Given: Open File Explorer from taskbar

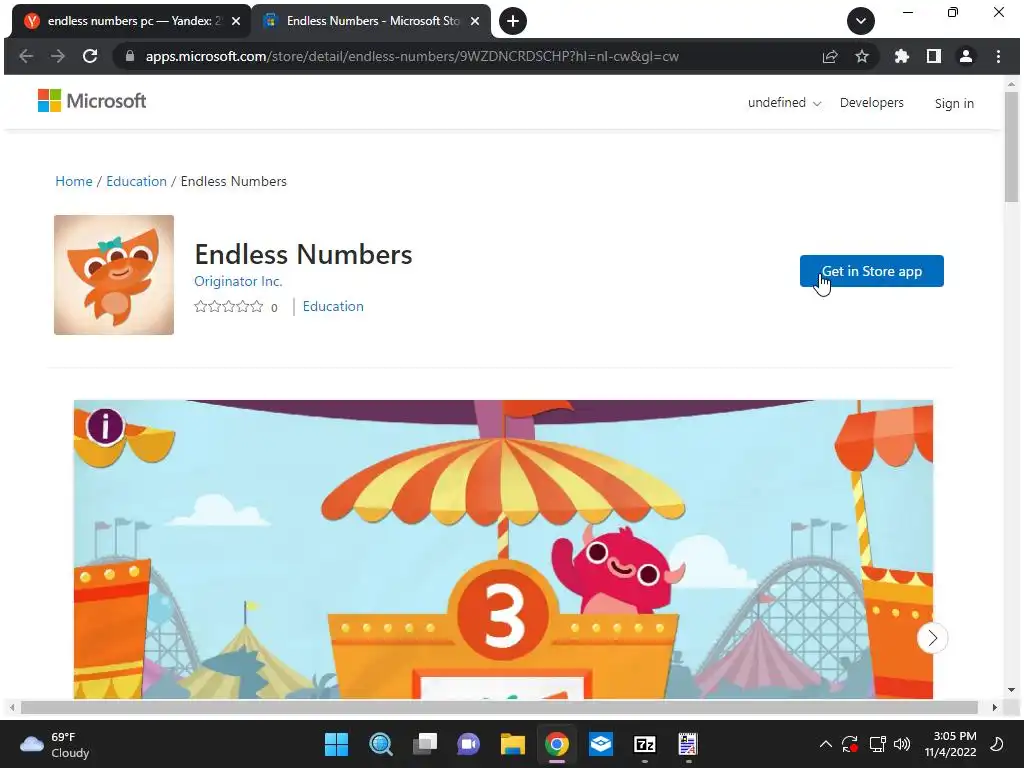Looking at the screenshot, I should (x=513, y=744).
